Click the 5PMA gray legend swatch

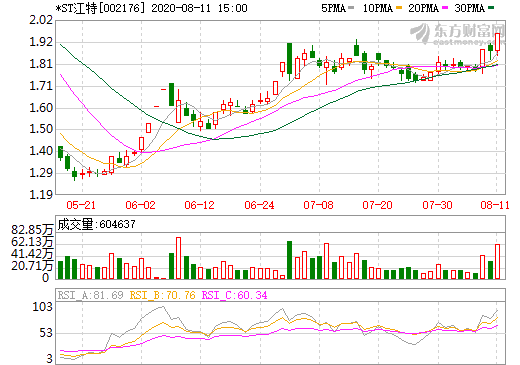[351, 7]
